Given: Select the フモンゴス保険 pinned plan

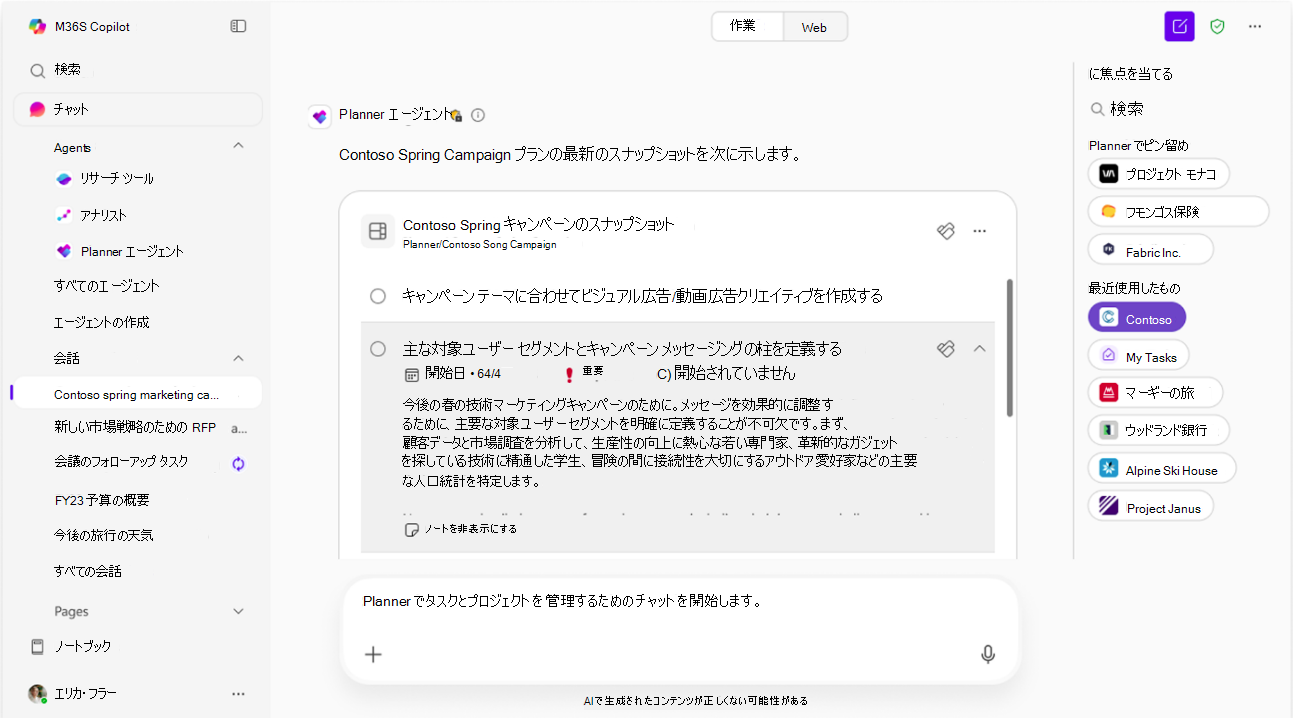Looking at the screenshot, I should pos(1178,211).
